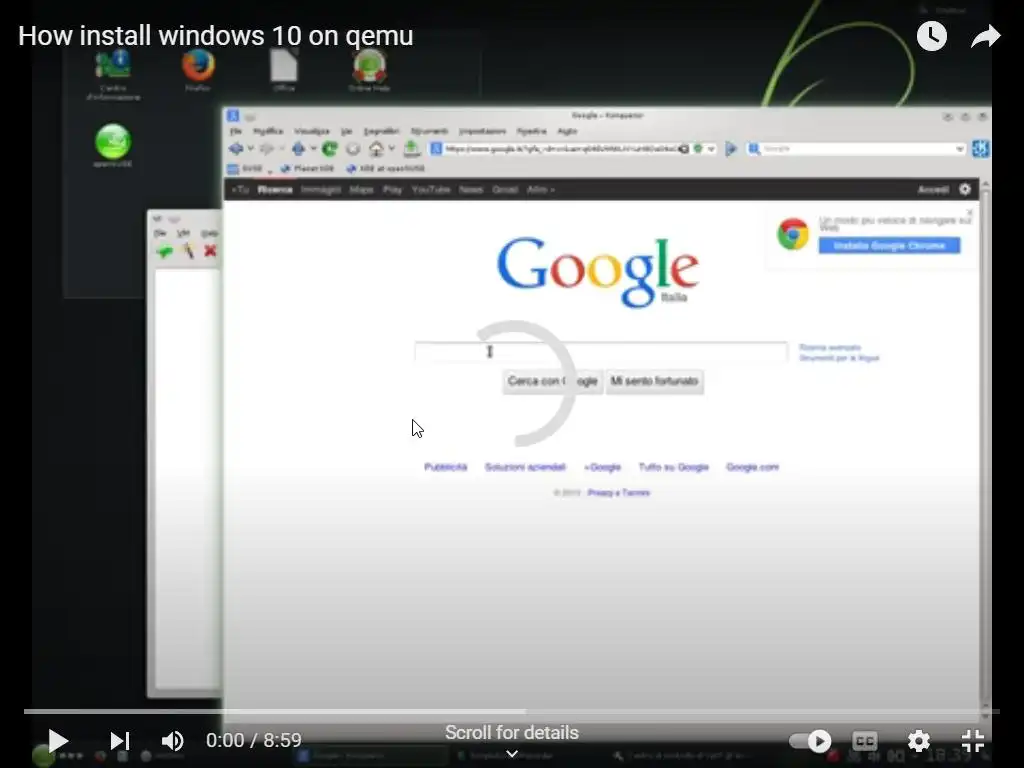Toggle the autoplay switch
The width and height of the screenshot is (1024, 768).
click(x=810, y=741)
